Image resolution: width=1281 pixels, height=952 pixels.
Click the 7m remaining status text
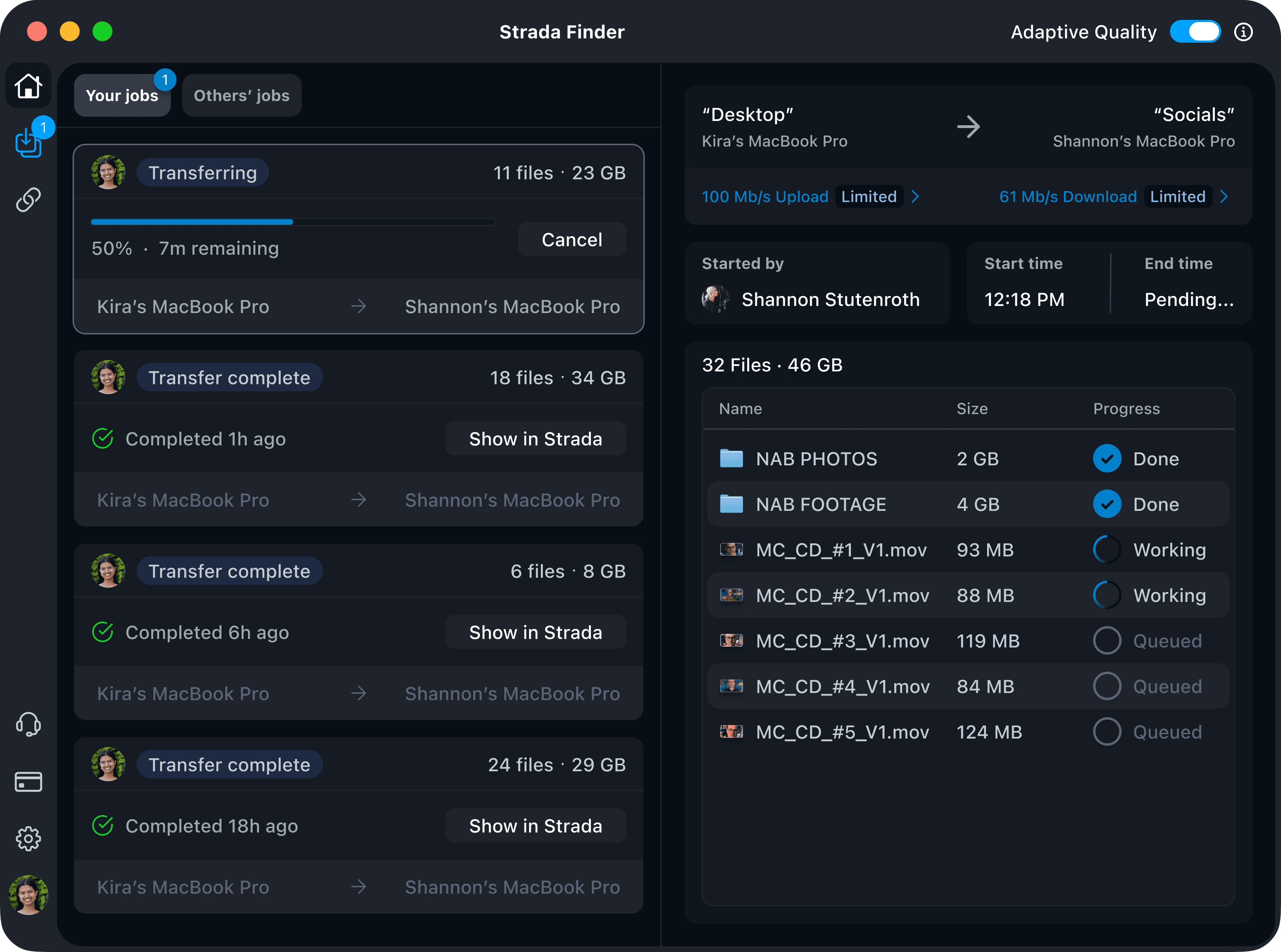click(218, 248)
